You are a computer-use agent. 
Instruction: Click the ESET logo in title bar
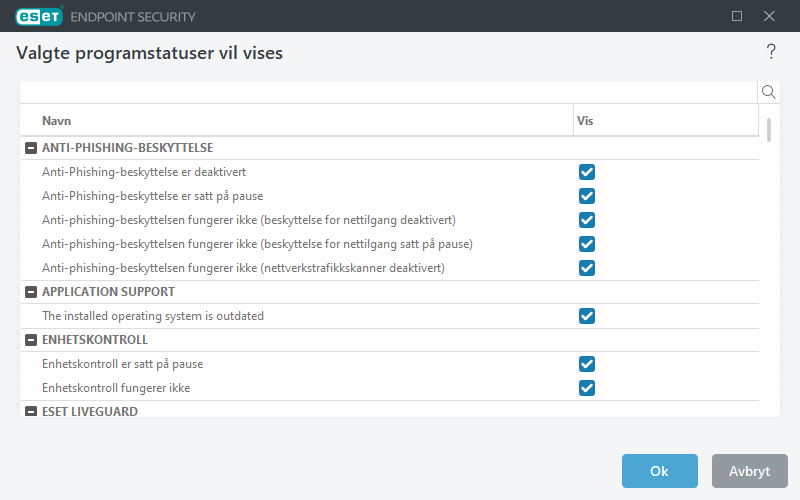[39, 16]
